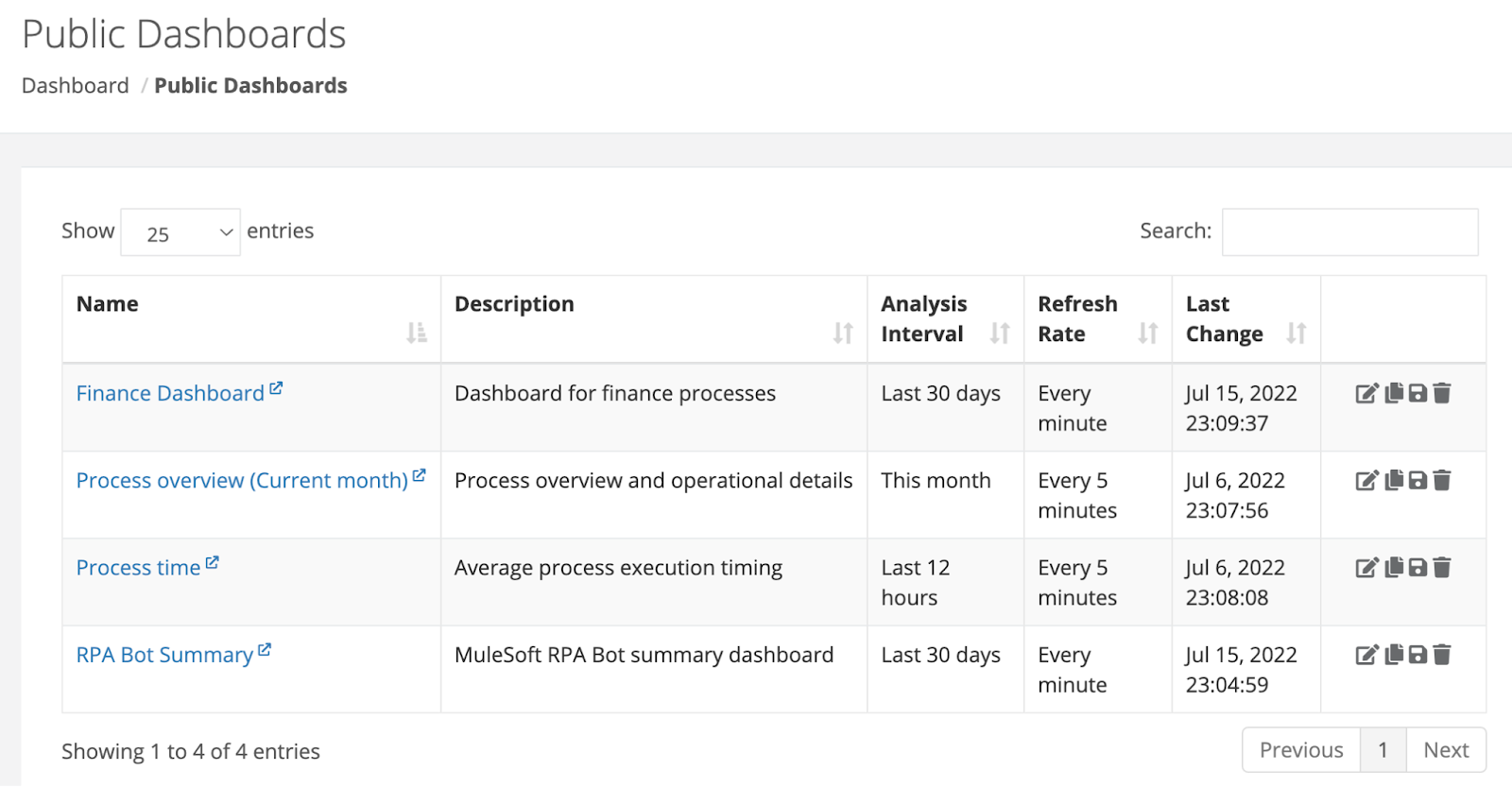Sort table by Description column

click(843, 333)
